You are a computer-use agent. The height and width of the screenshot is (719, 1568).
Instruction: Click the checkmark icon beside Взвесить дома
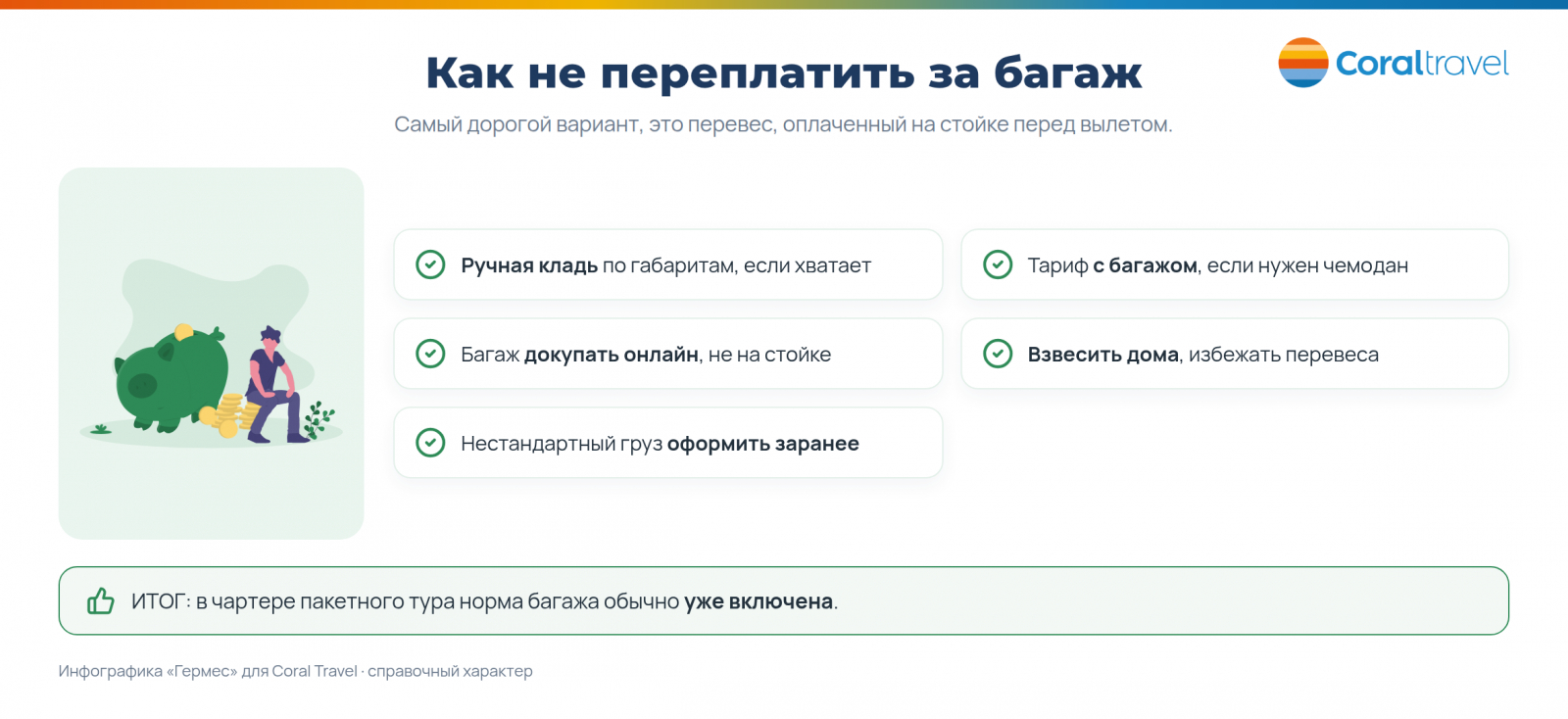point(998,354)
